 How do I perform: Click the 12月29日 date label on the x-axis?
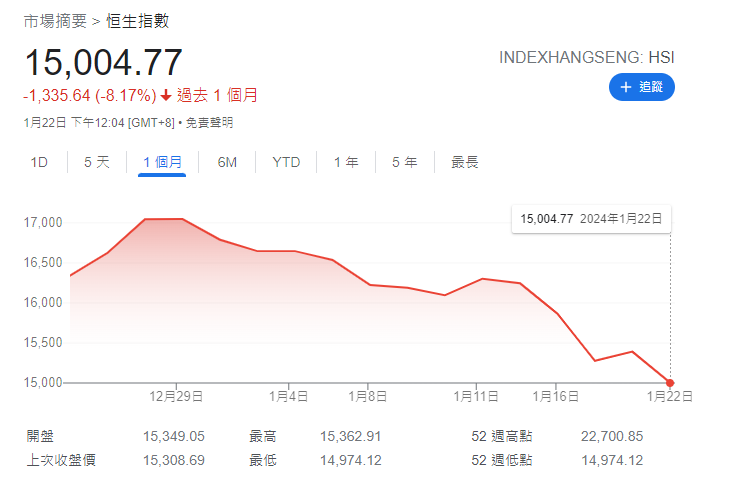176,396
